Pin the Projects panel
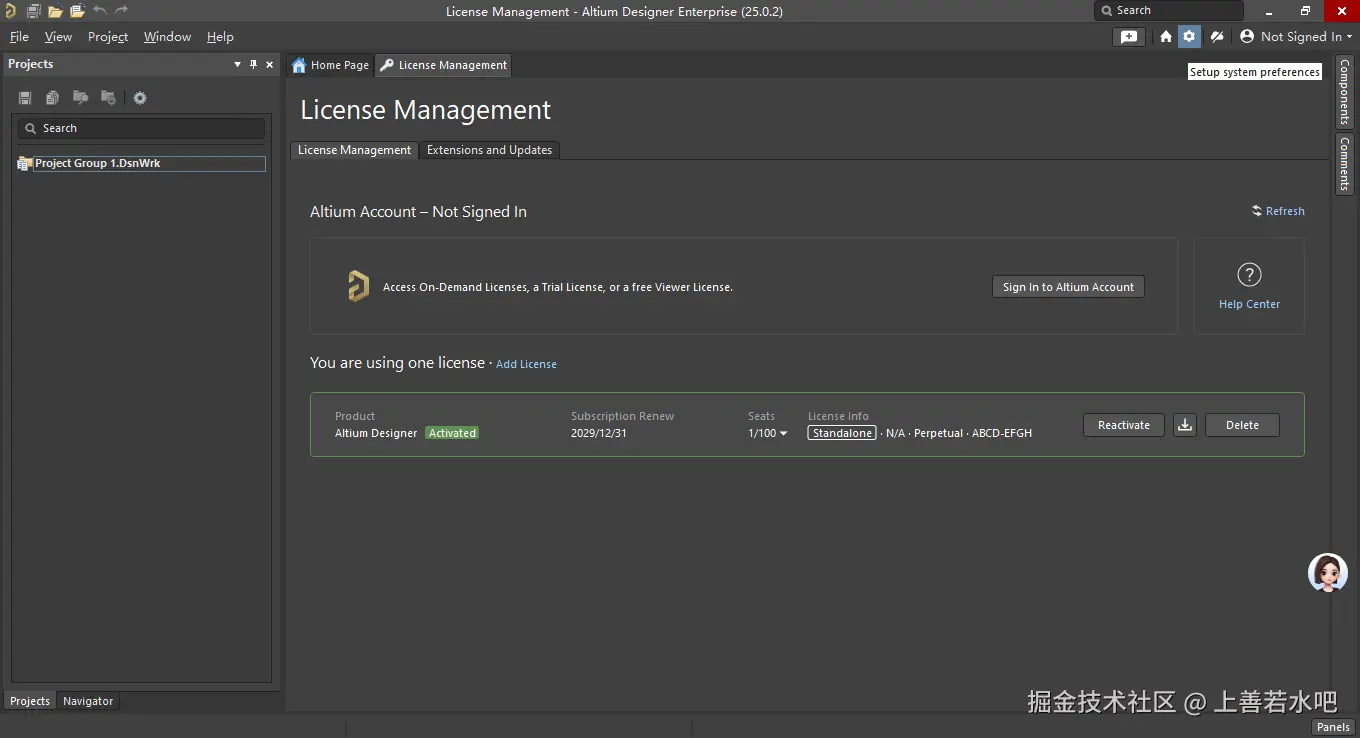Image resolution: width=1360 pixels, height=738 pixels. [253, 64]
